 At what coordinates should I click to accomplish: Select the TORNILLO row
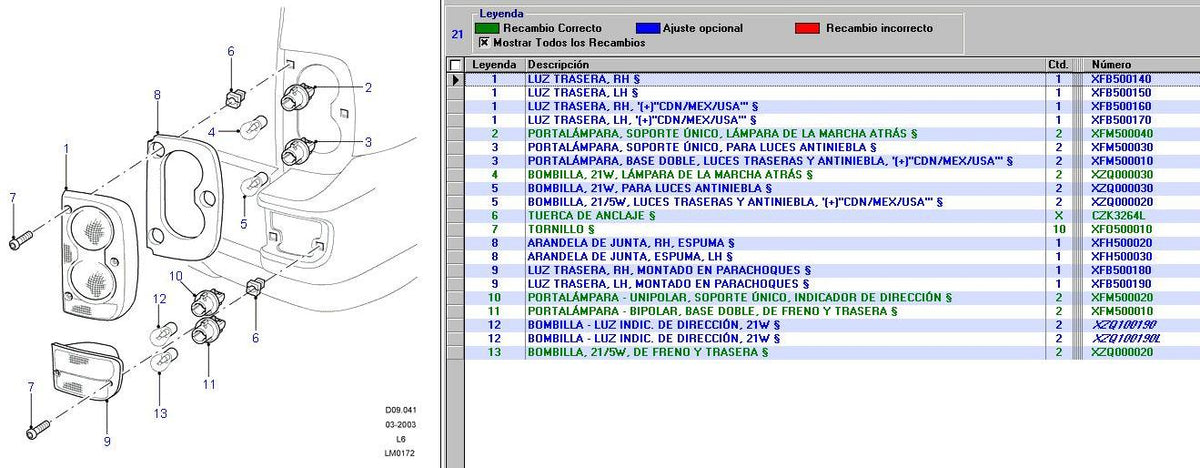pyautogui.click(x=833, y=228)
